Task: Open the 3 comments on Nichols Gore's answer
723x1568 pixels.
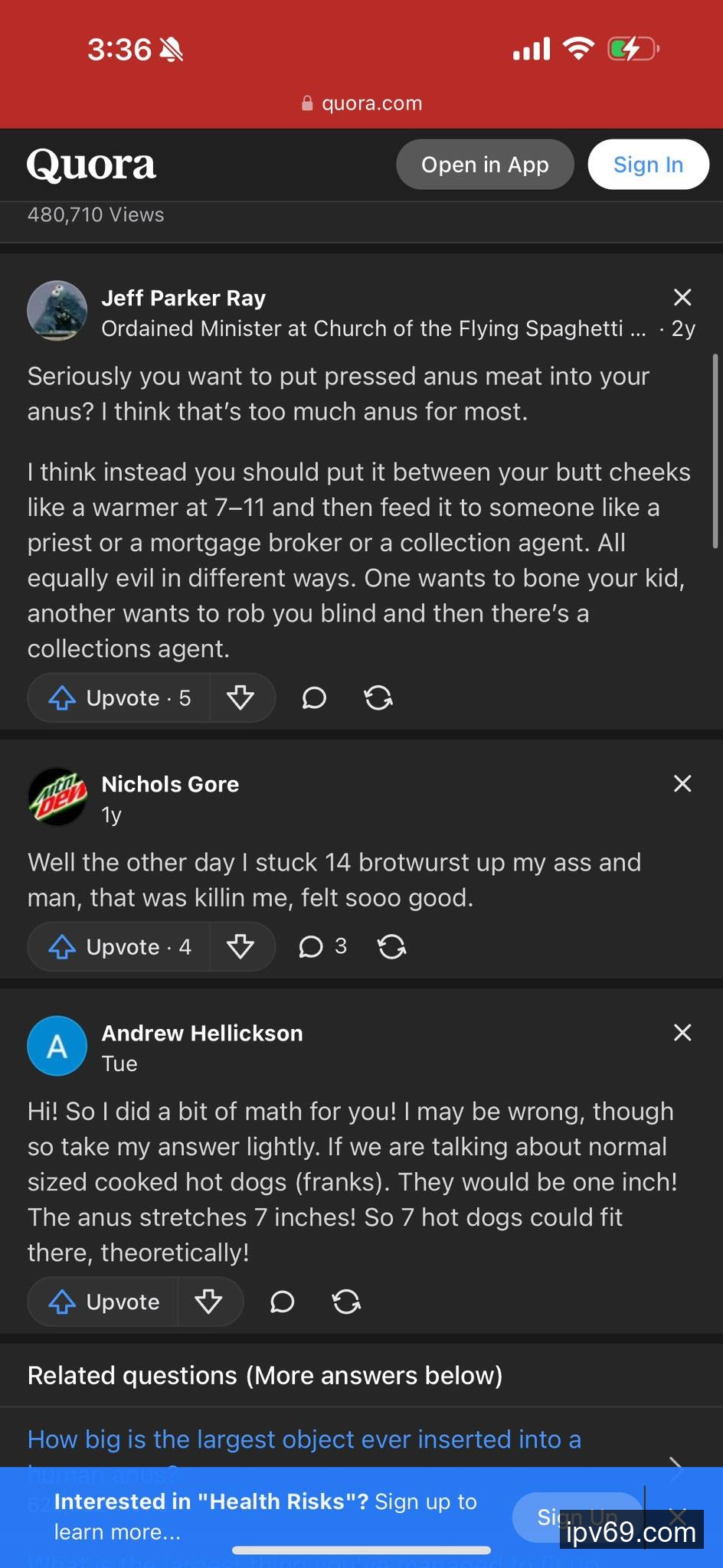Action: coord(322,947)
